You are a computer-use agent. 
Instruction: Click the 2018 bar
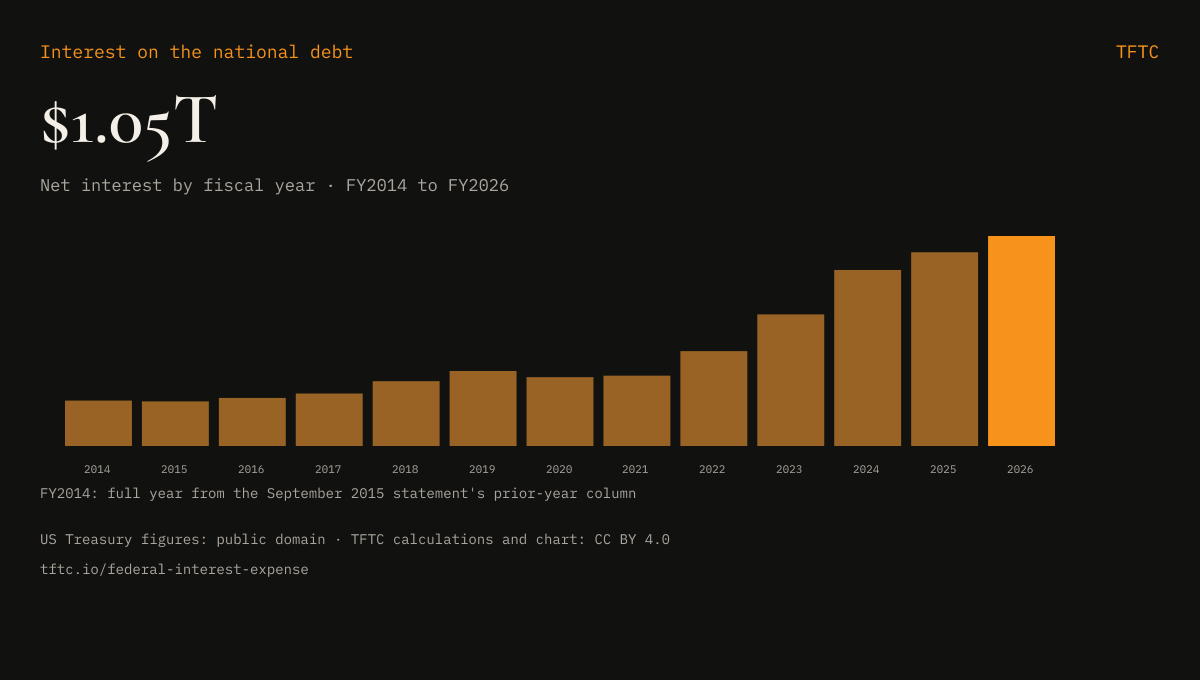click(406, 413)
